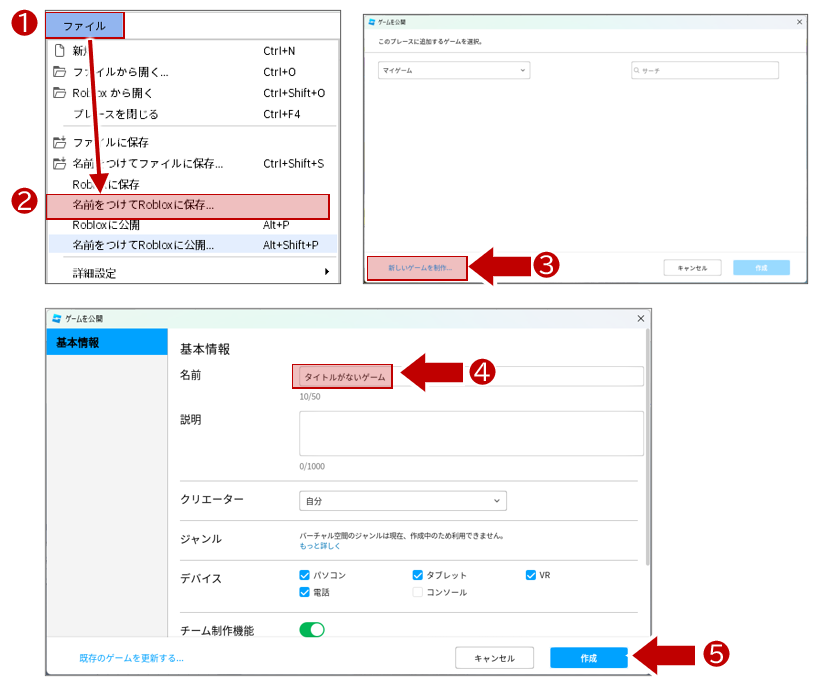Click the 名前 text field
This screenshot has width=817, height=683.
coord(471,376)
